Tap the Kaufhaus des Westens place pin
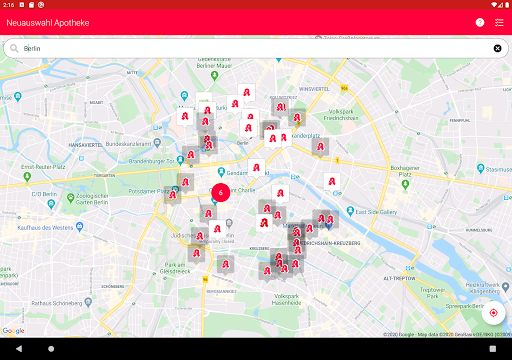512x360 pixels. tap(79, 227)
